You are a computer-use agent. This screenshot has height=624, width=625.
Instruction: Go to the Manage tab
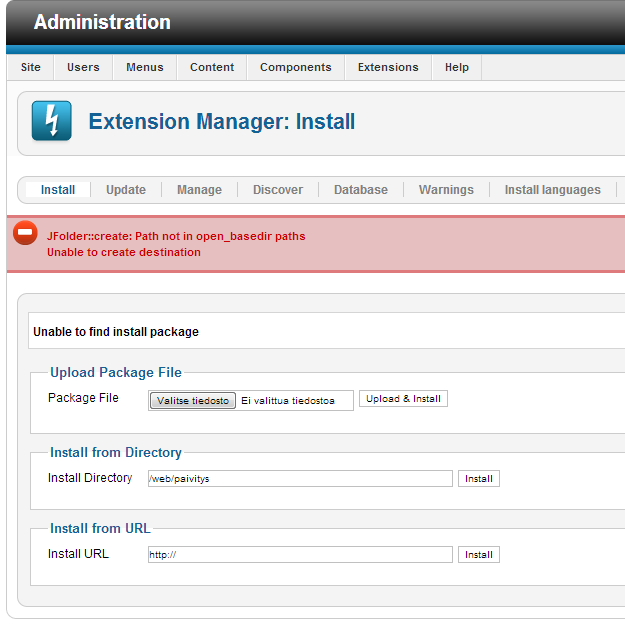199,190
